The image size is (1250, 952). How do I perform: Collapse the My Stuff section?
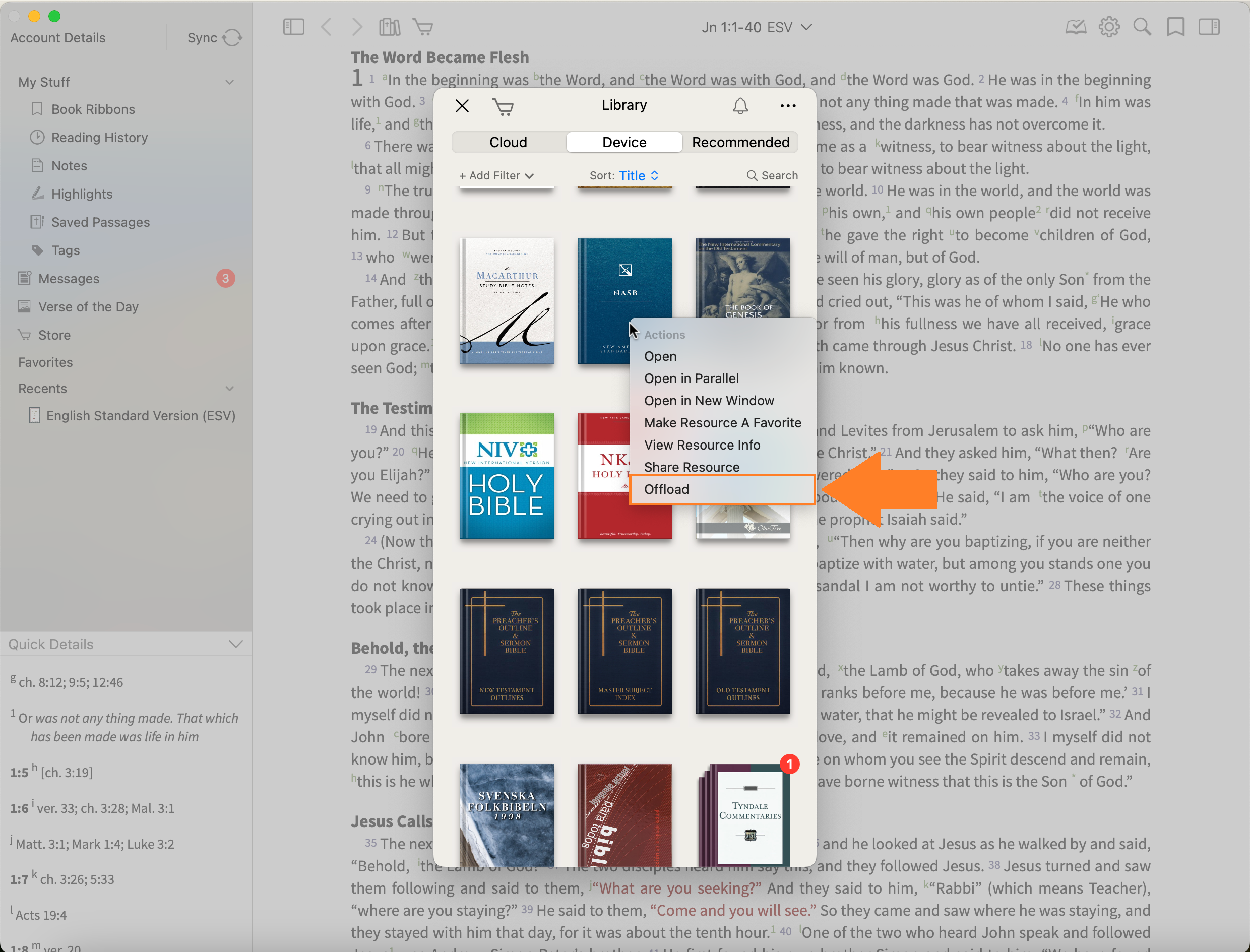pos(229,82)
